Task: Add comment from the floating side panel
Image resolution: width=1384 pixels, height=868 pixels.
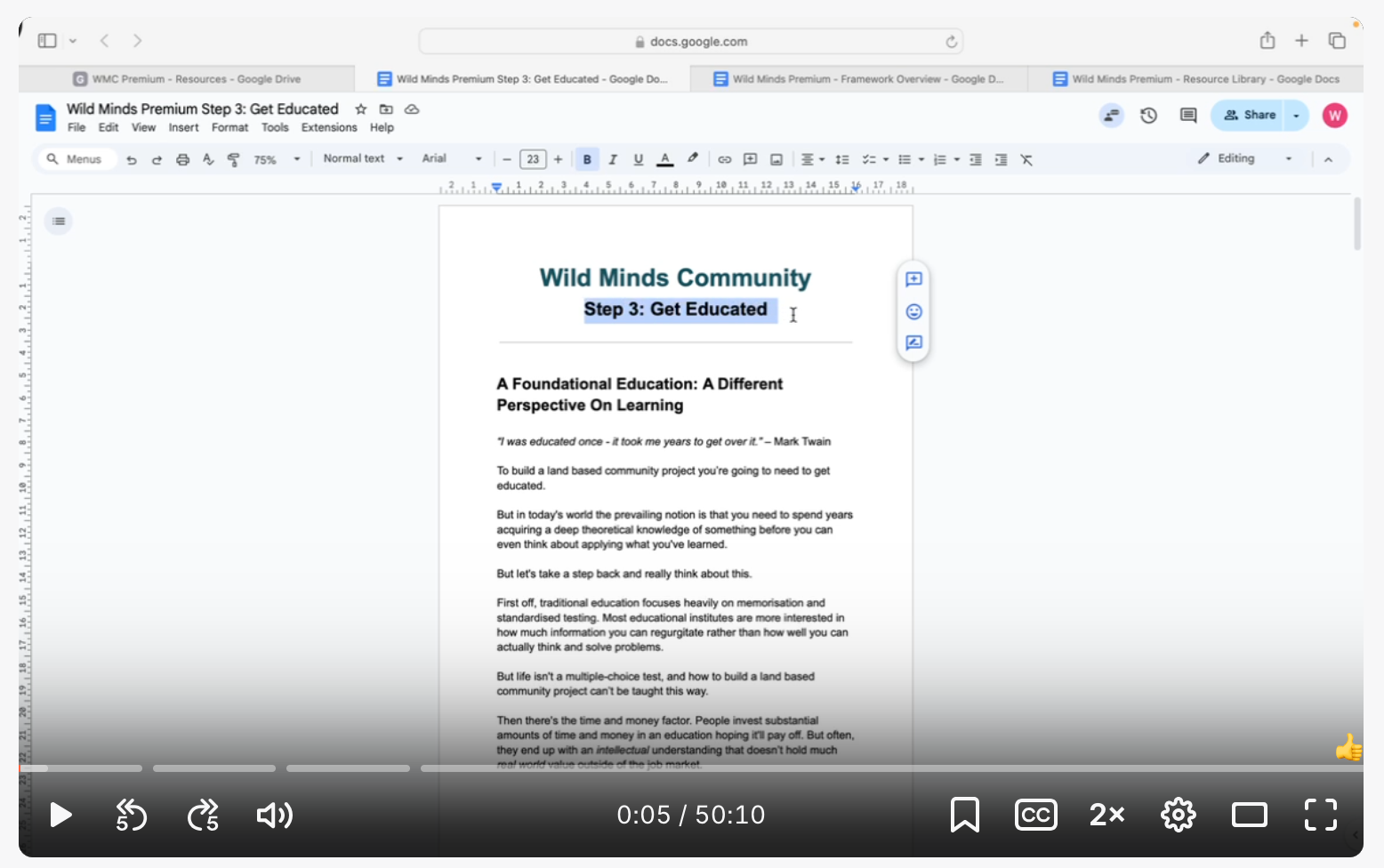Action: pyautogui.click(x=913, y=279)
